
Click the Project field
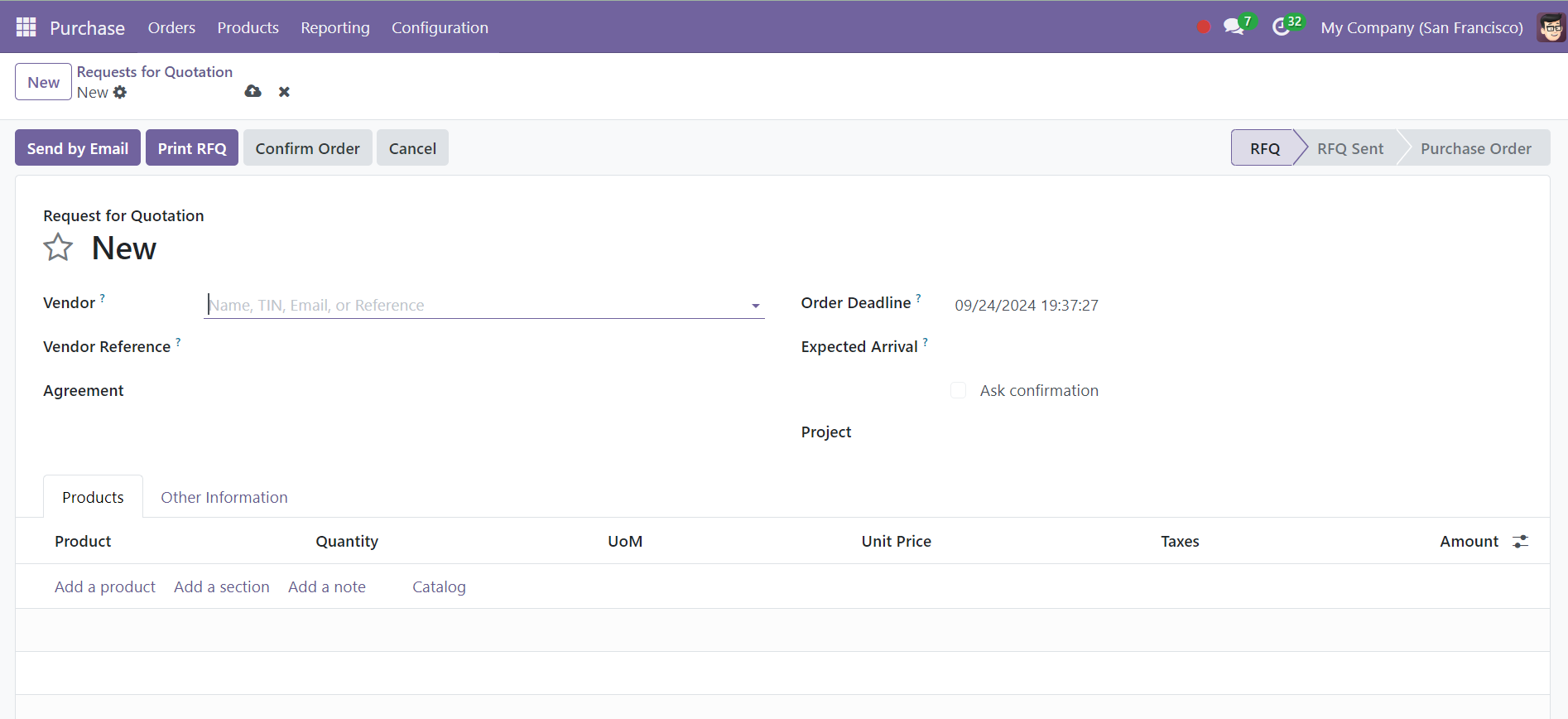click(1237, 432)
